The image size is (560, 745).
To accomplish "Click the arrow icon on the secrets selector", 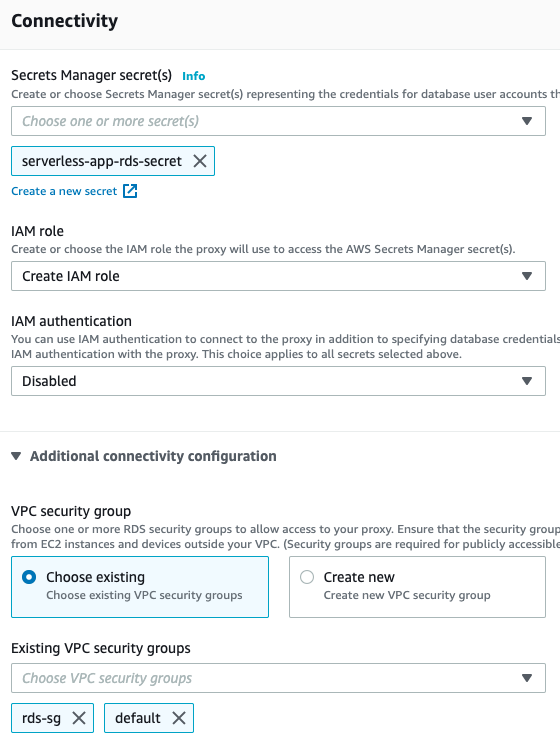I will coord(527,121).
